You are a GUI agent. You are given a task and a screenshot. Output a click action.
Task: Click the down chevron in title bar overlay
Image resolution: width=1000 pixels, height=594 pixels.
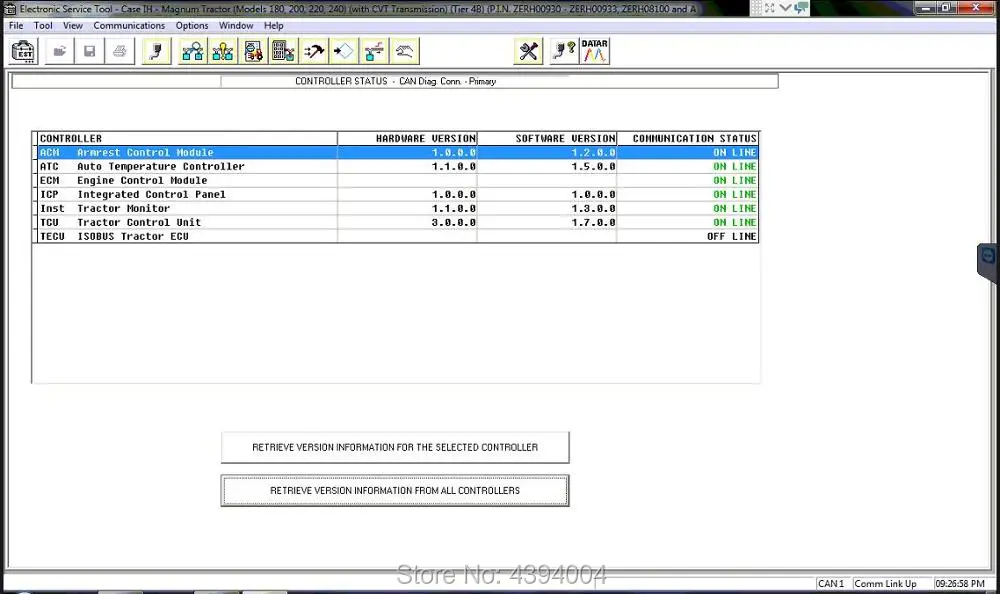pyautogui.click(x=785, y=8)
